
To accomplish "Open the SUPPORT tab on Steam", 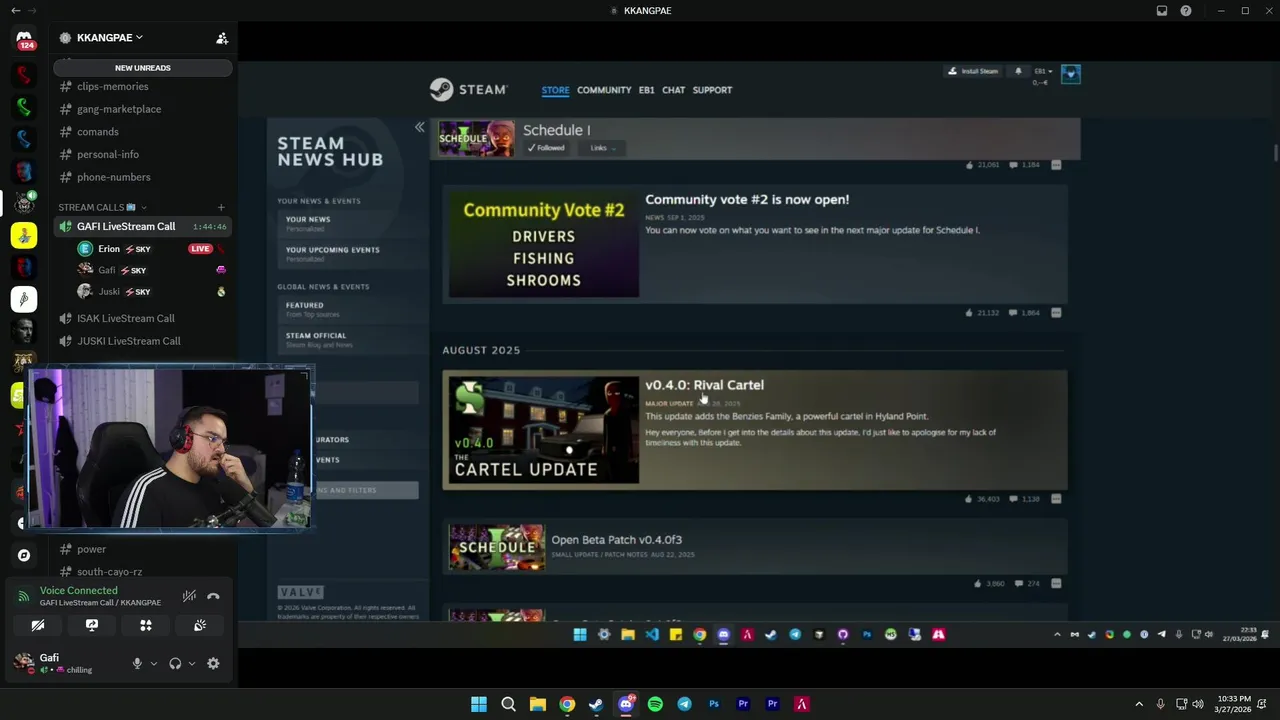I will [x=712, y=90].
